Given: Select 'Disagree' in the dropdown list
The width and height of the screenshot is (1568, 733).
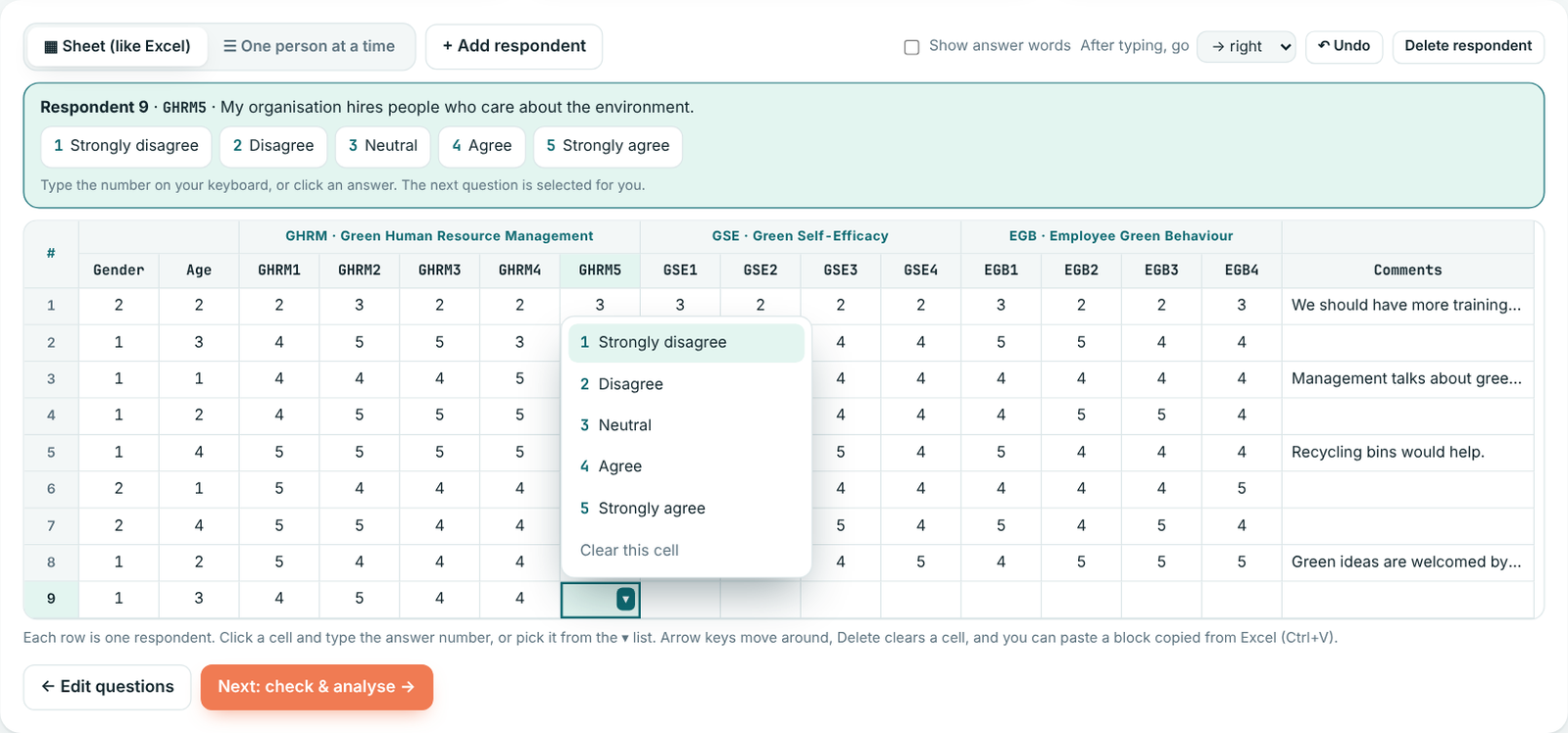Looking at the screenshot, I should (686, 384).
